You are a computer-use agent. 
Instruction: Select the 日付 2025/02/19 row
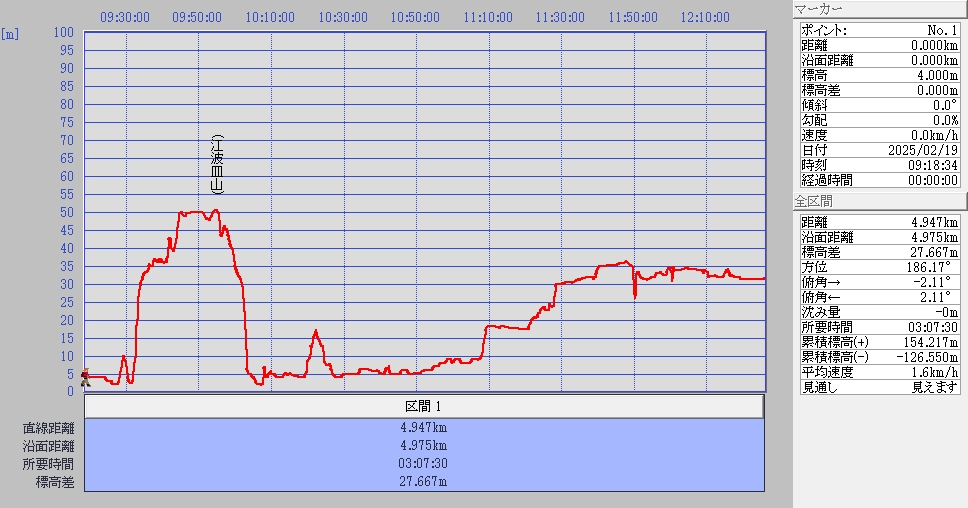879,150
